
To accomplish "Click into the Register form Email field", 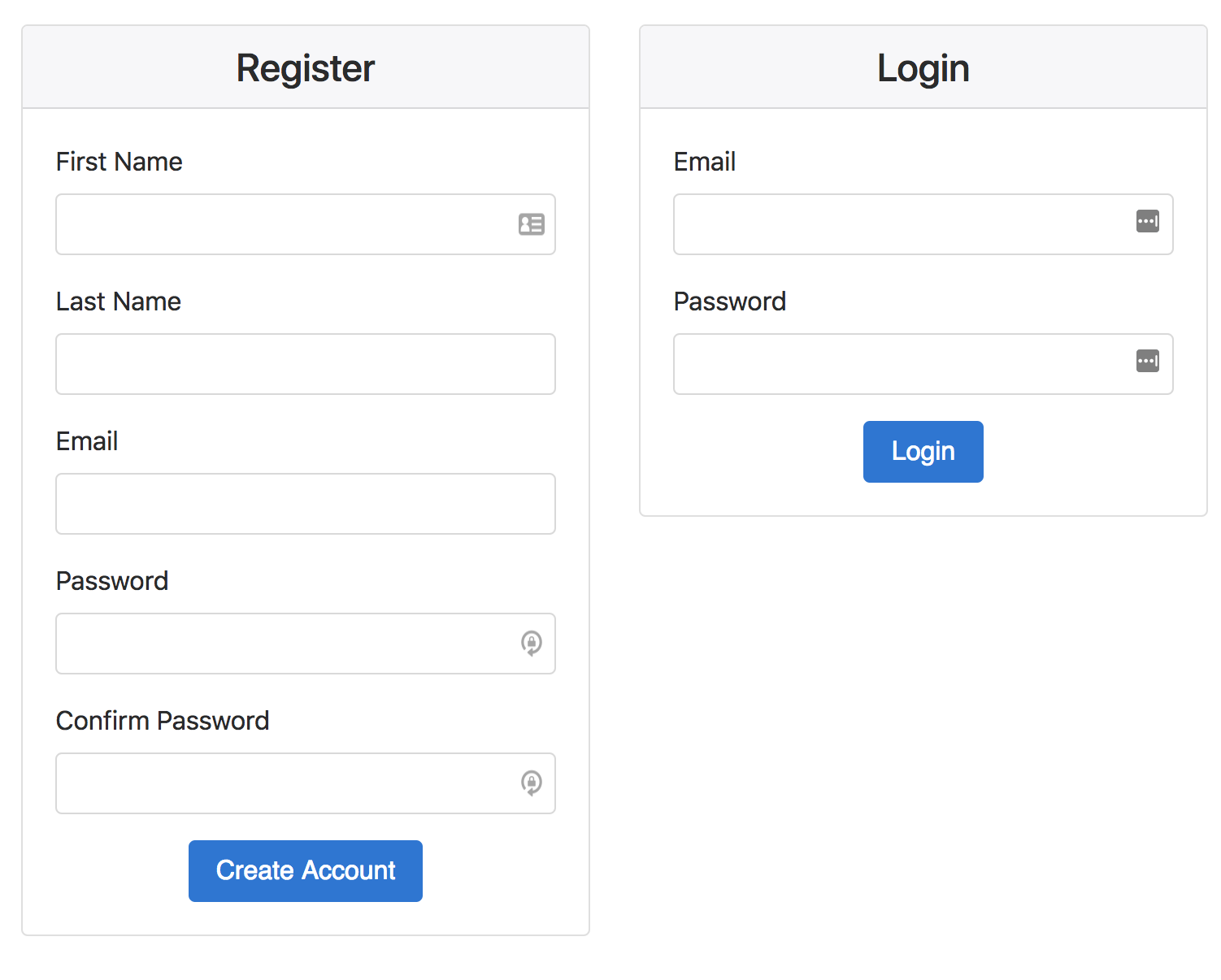I will pos(306,504).
